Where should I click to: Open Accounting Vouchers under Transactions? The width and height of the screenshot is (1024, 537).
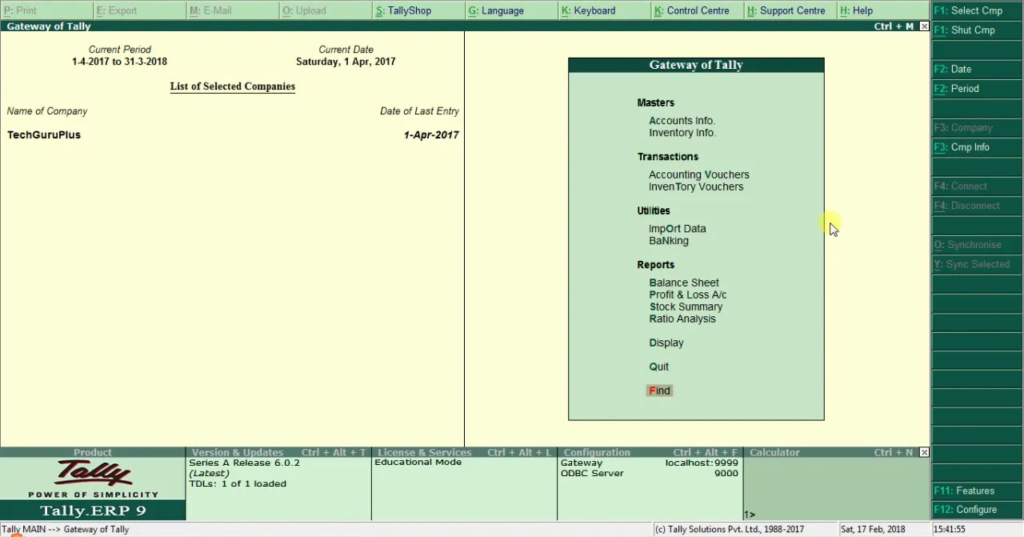[698, 175]
